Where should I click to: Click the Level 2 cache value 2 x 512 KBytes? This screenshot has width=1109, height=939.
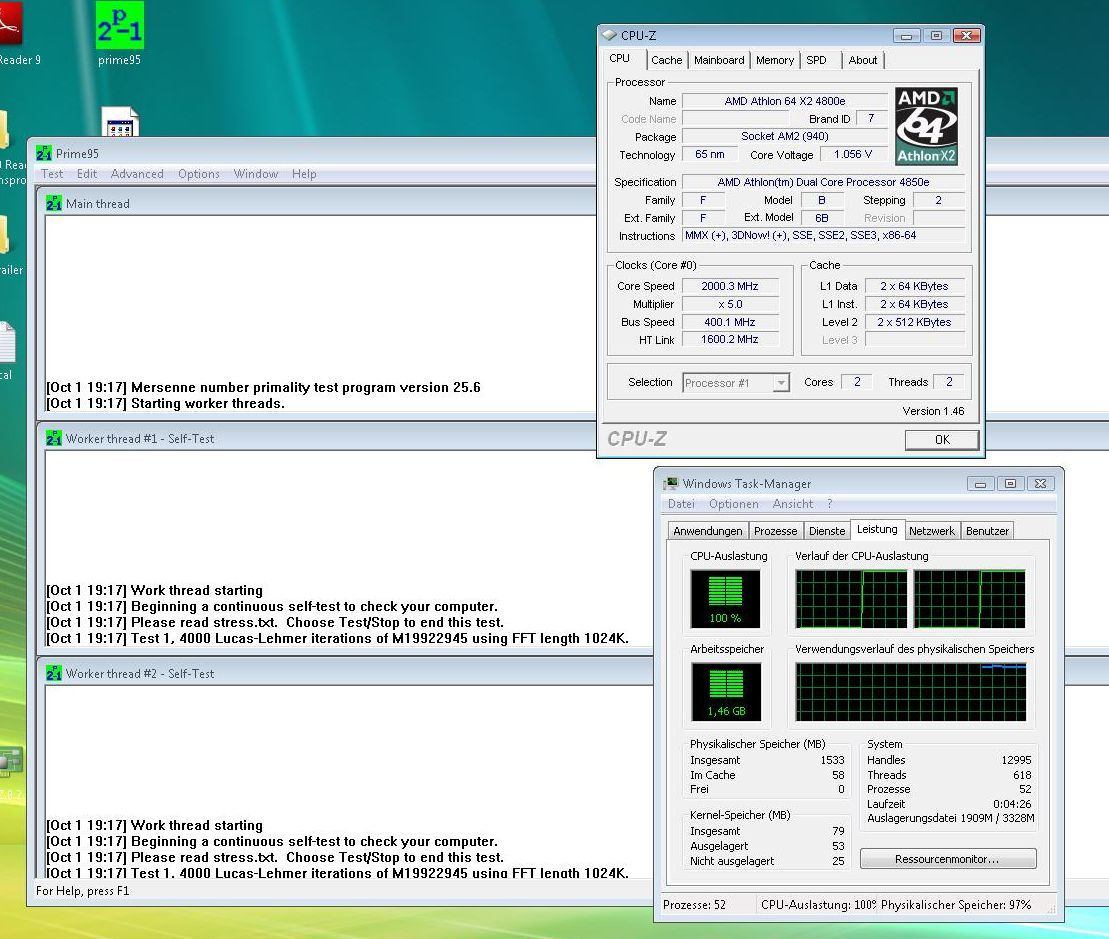pyautogui.click(x=914, y=322)
